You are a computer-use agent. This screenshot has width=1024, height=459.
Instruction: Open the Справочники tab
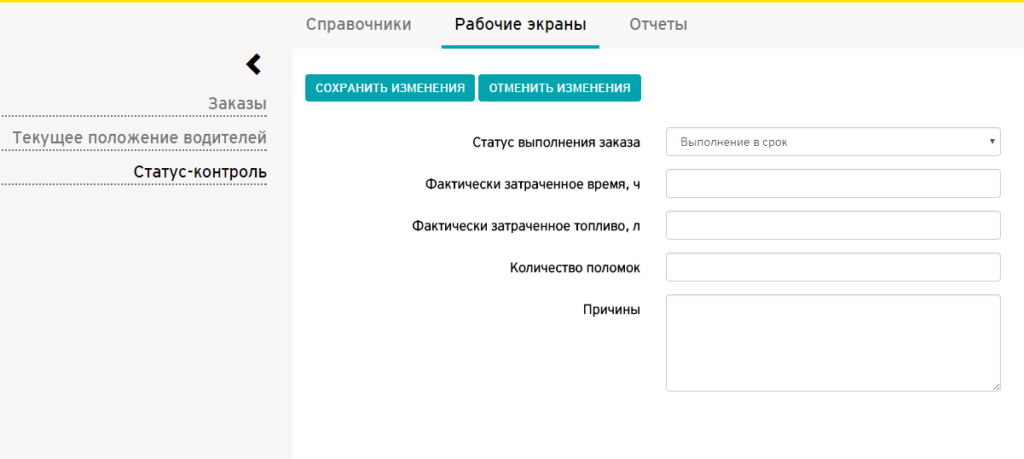(359, 25)
